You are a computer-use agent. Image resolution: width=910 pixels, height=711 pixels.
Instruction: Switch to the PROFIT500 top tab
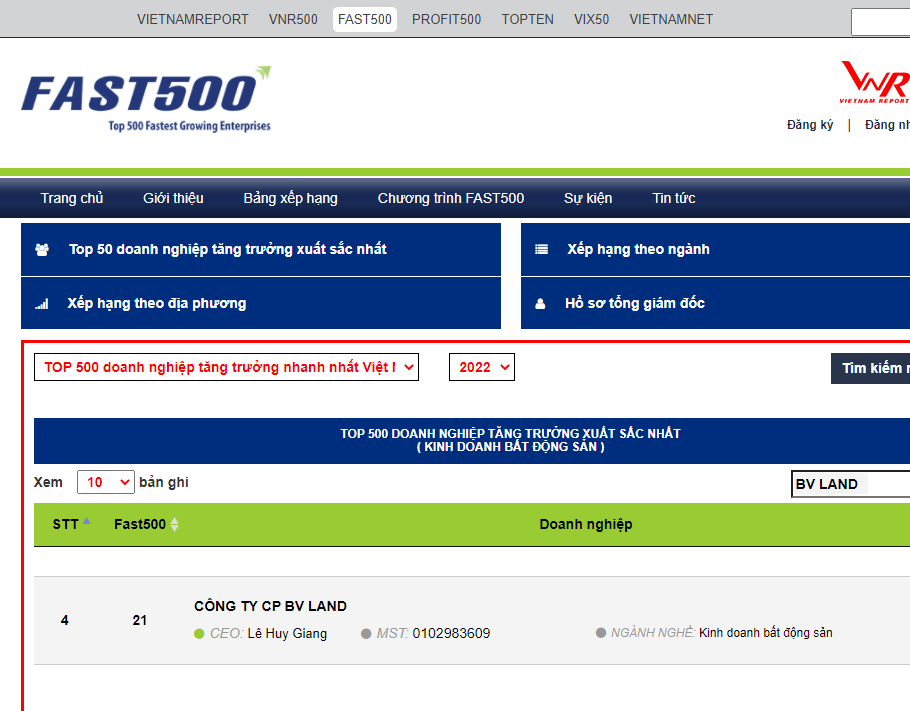tap(446, 19)
